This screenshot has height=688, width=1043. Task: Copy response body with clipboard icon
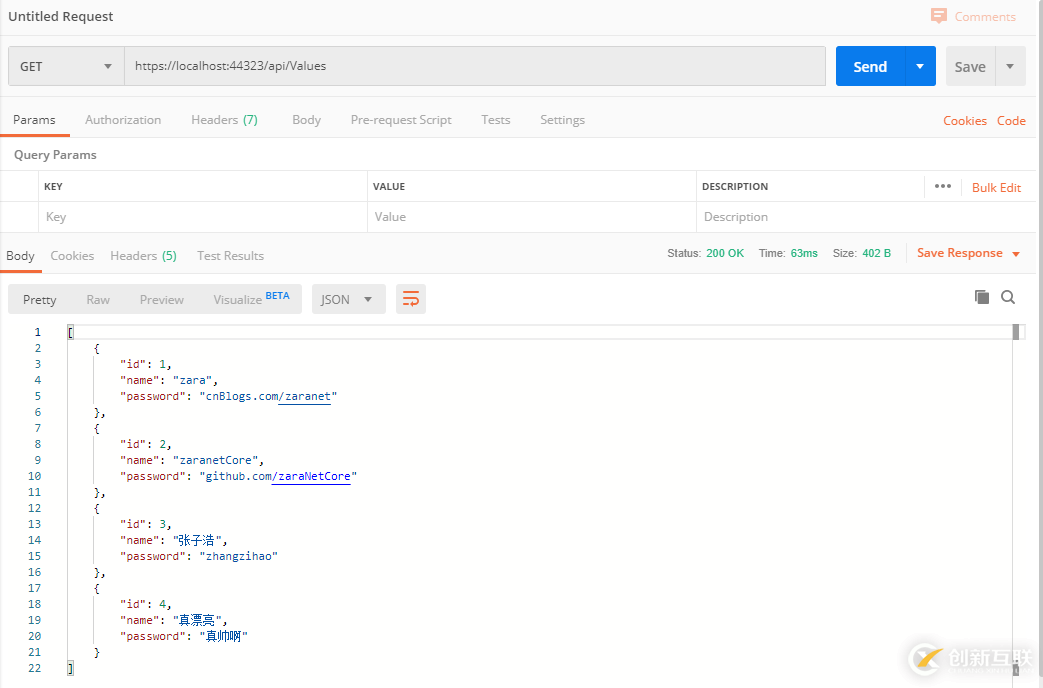tap(982, 297)
